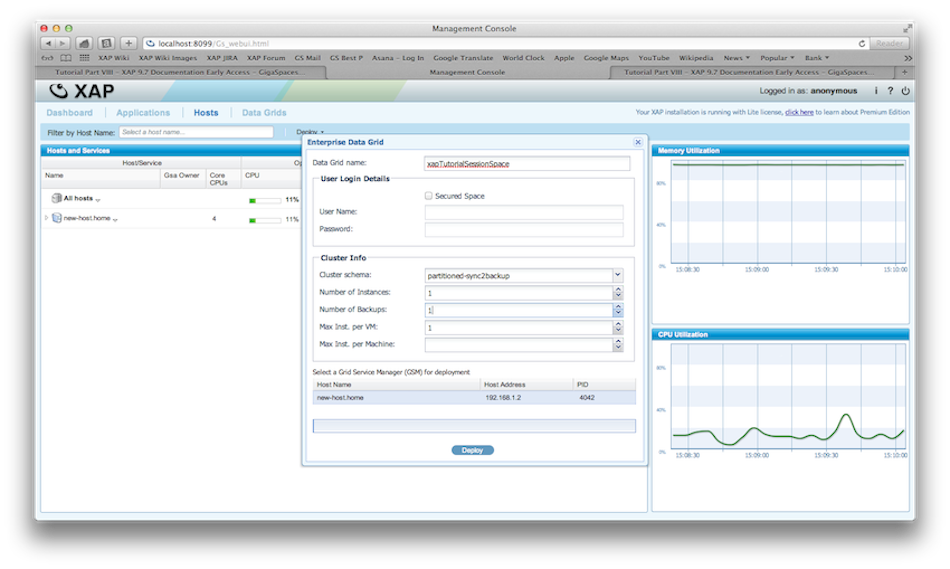Click the Reader button in address bar

click(889, 44)
